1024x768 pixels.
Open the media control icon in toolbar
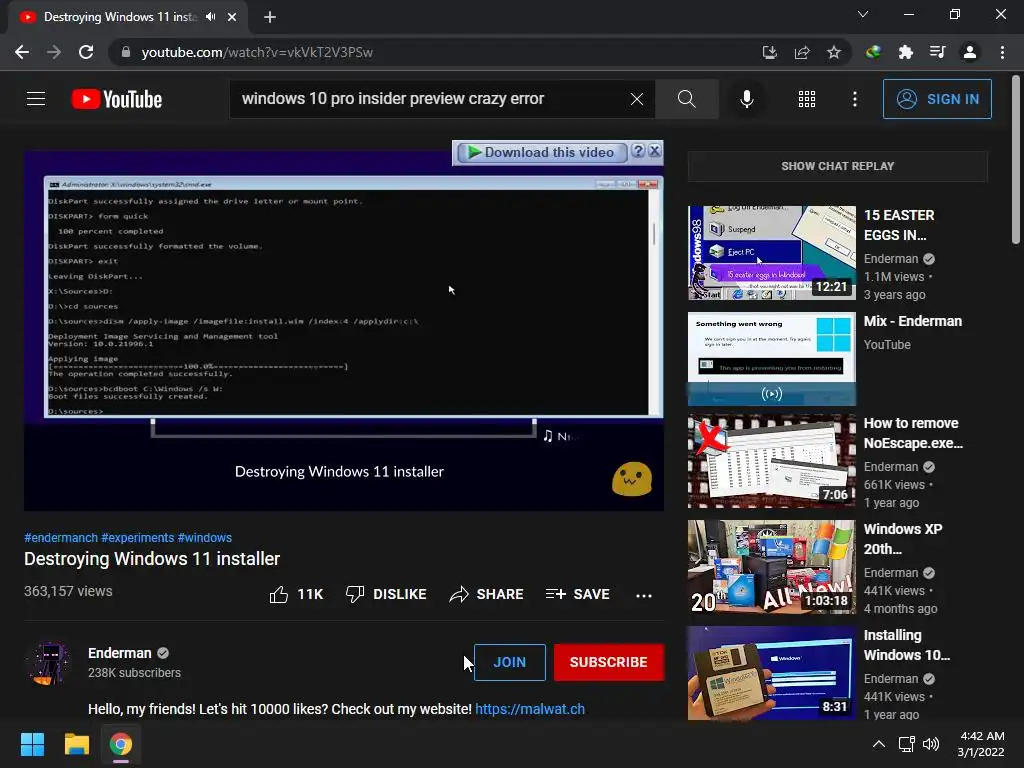(x=937, y=52)
